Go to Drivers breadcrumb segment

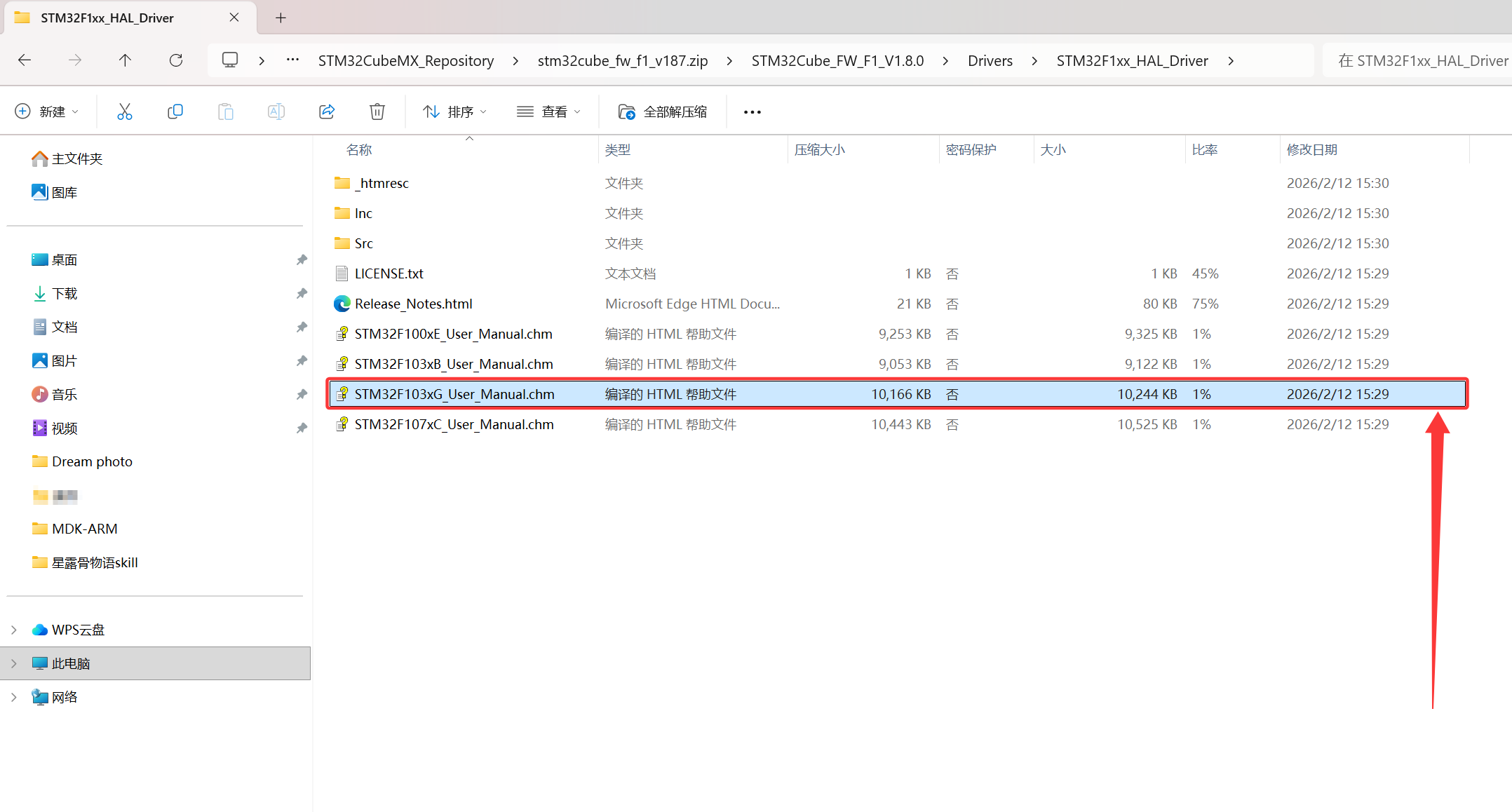point(990,61)
